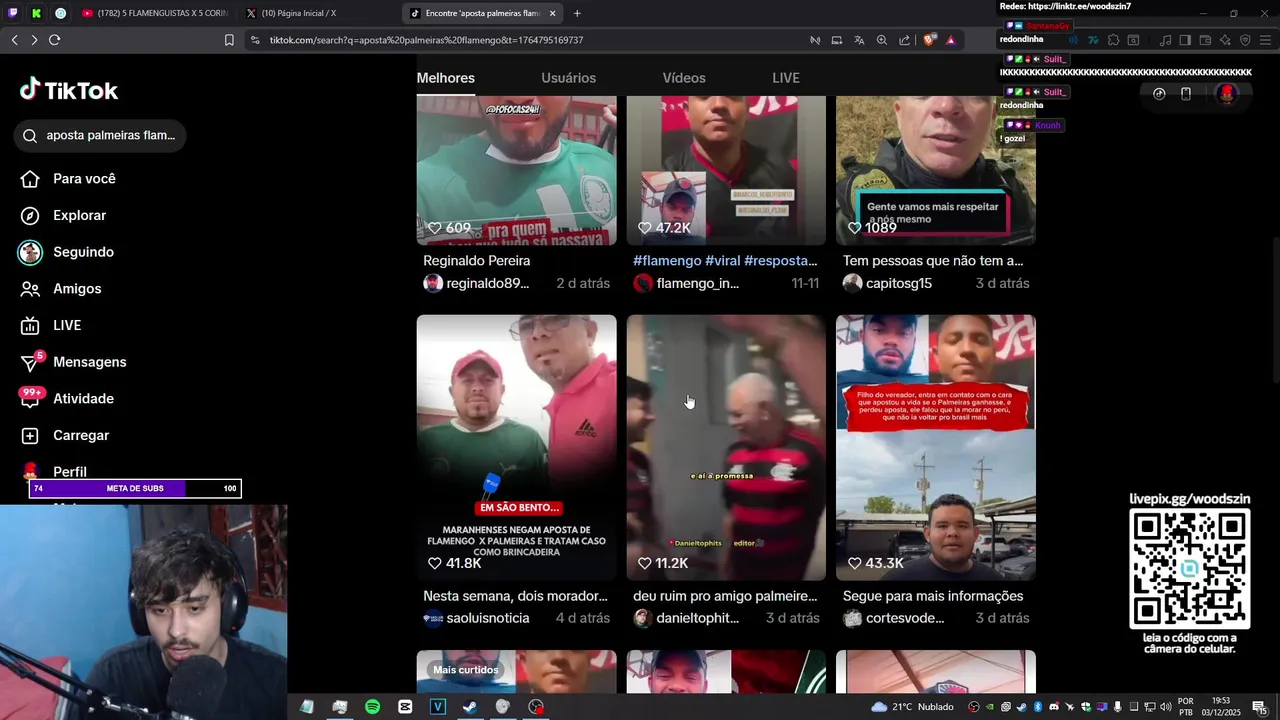Open the new tab with plus button
This screenshot has height=720, width=1280.
click(x=577, y=13)
